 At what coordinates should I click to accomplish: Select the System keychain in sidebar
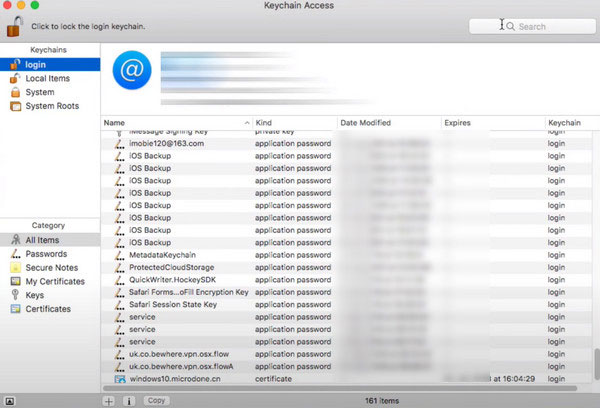[40, 92]
